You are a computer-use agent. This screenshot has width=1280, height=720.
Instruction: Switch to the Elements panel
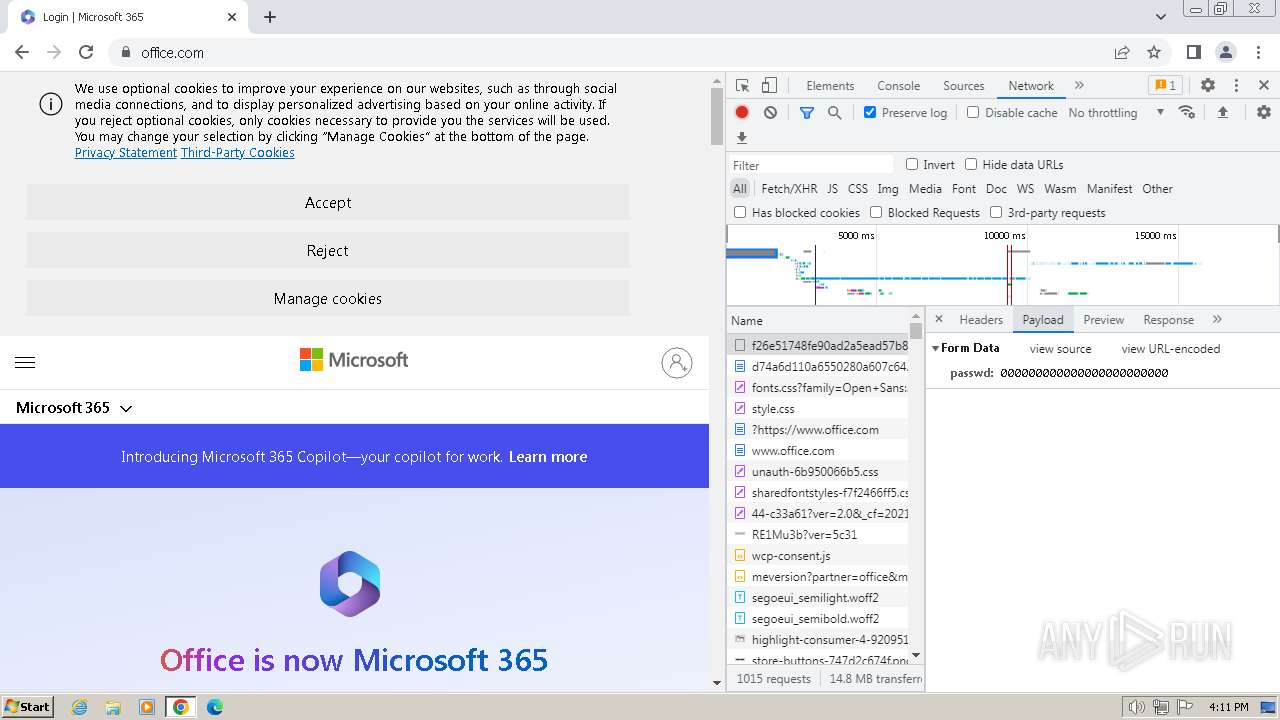(830, 86)
